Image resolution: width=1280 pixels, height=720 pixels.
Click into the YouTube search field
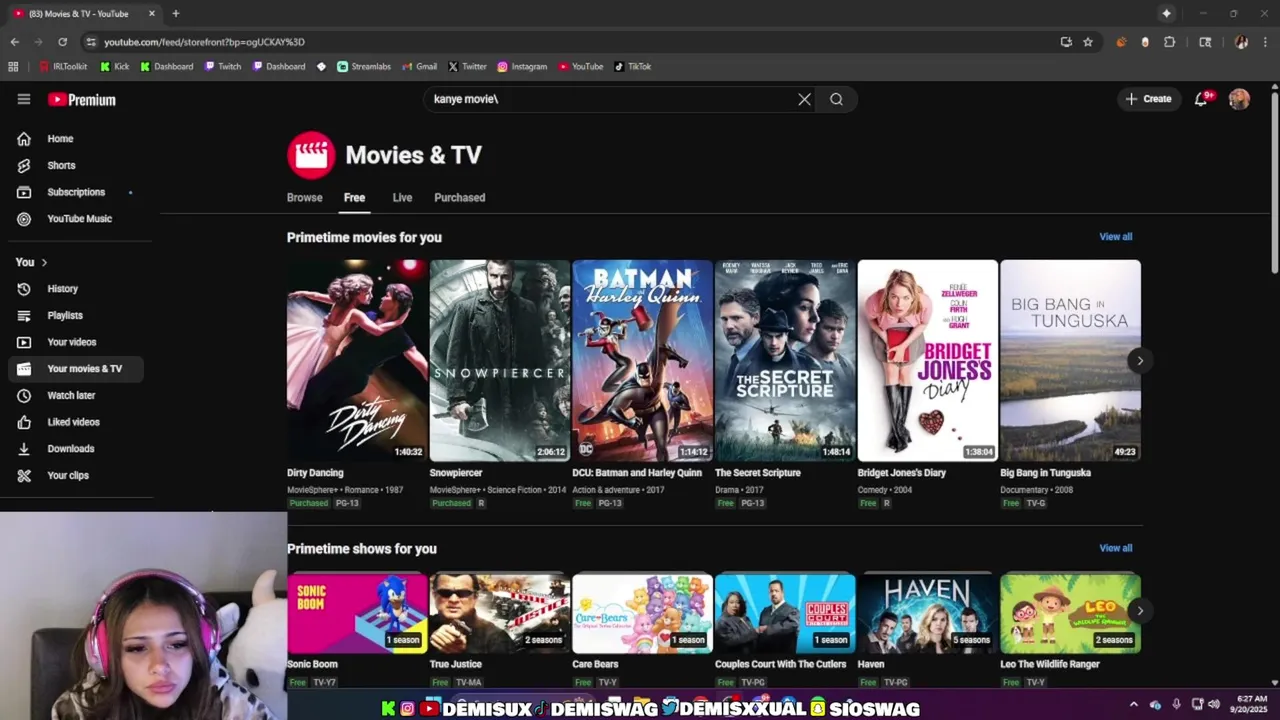(x=610, y=99)
